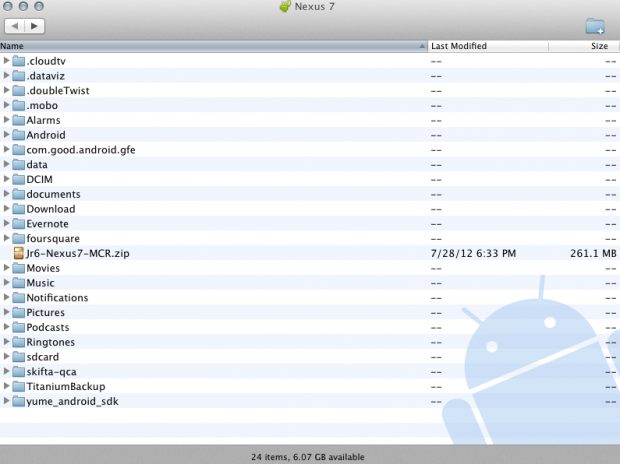Expand the Download folder

(x=7, y=209)
